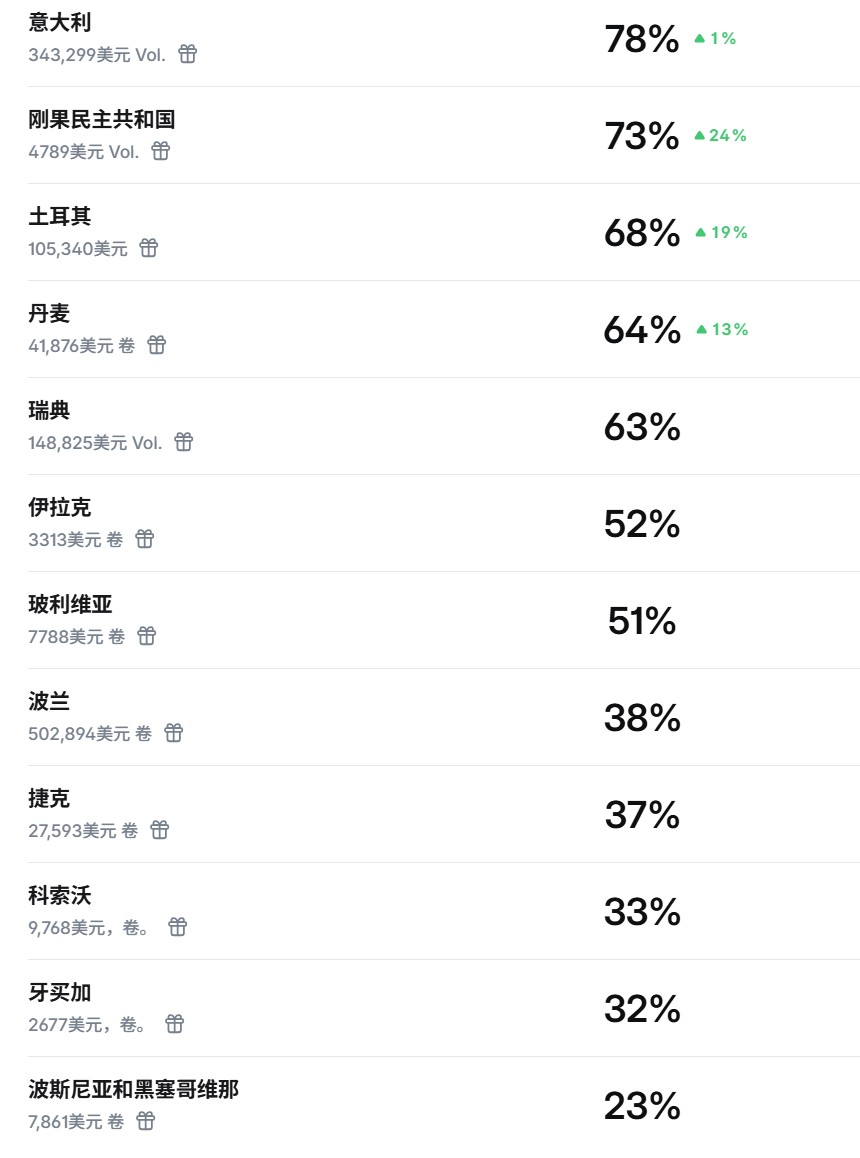This screenshot has width=860, height=1158.
Task: Select the 68% value in 土耳其 row
Action: pyautogui.click(x=641, y=233)
